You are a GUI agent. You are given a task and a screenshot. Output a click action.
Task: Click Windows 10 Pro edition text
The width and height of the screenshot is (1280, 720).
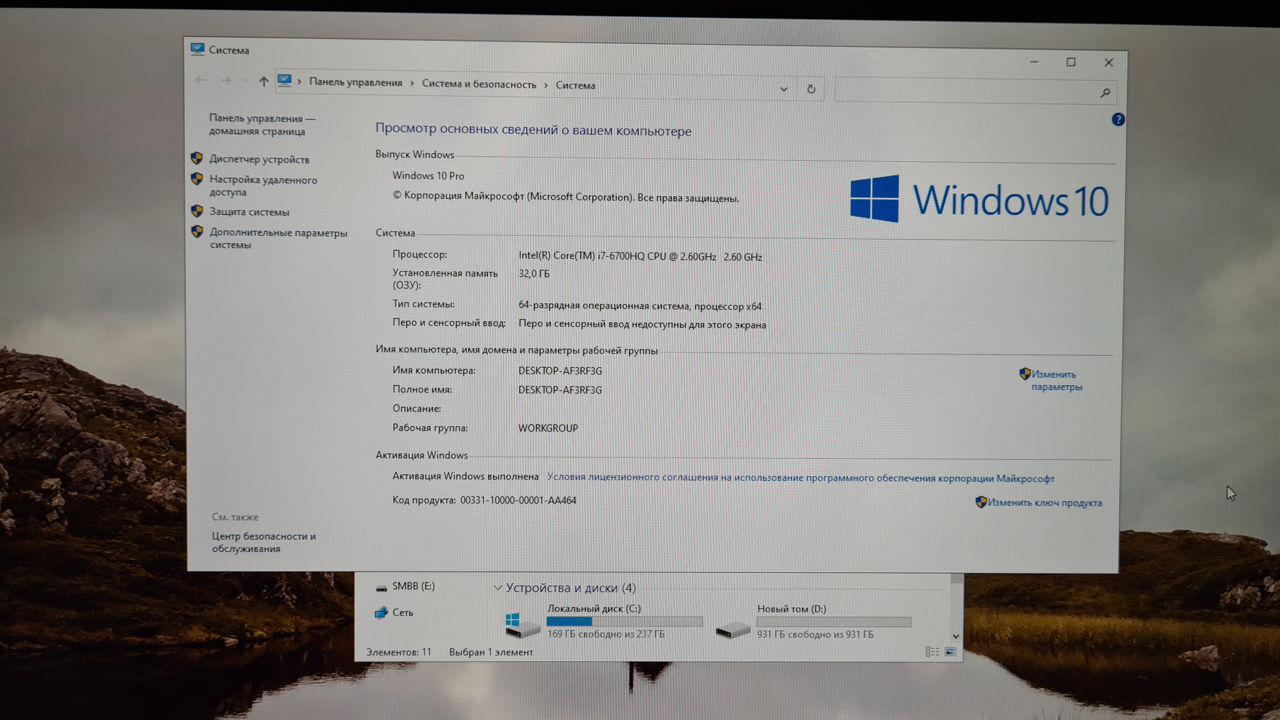(428, 176)
